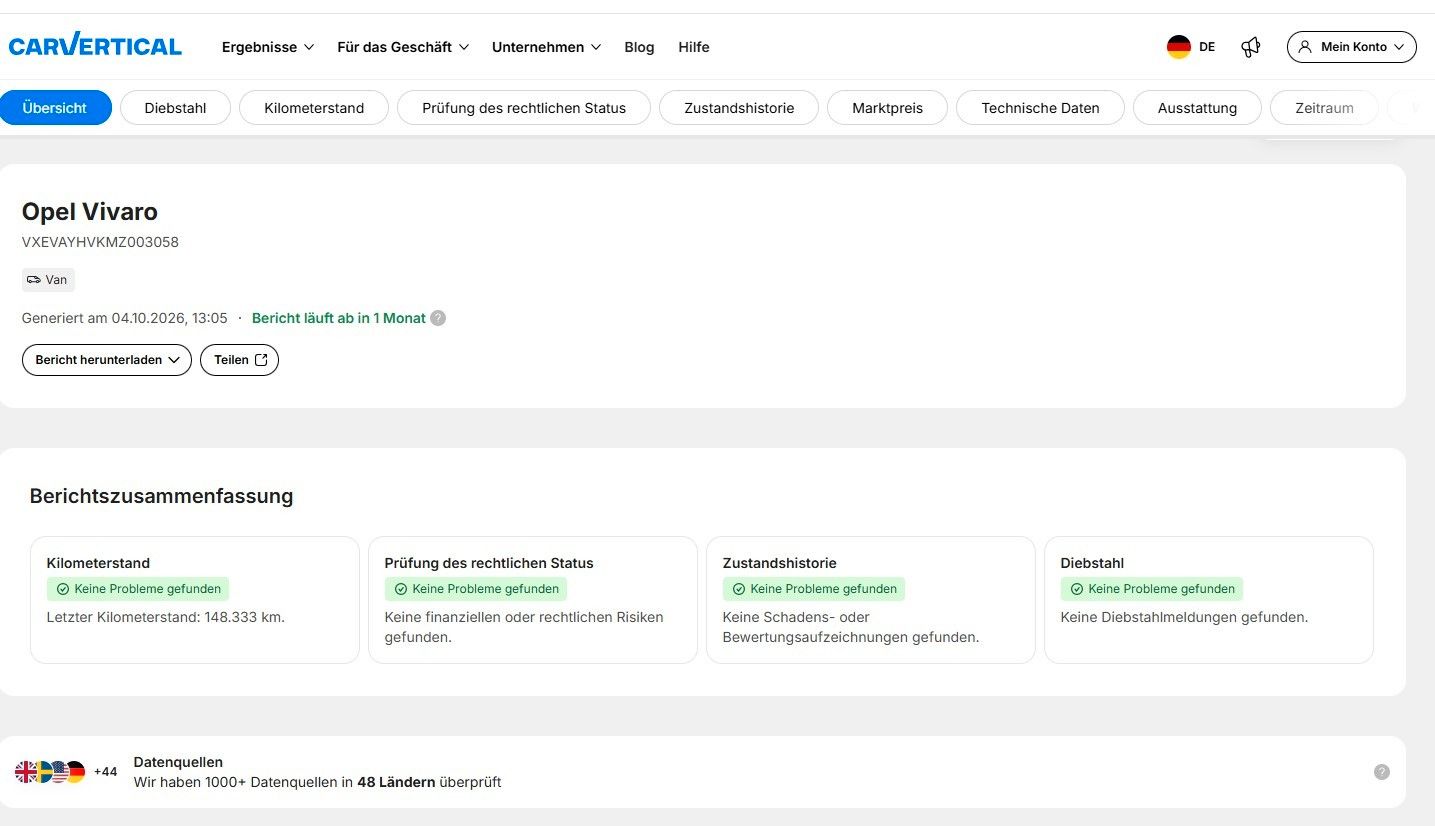
Task: Go to the Zustandshistorie tab
Action: (x=739, y=108)
